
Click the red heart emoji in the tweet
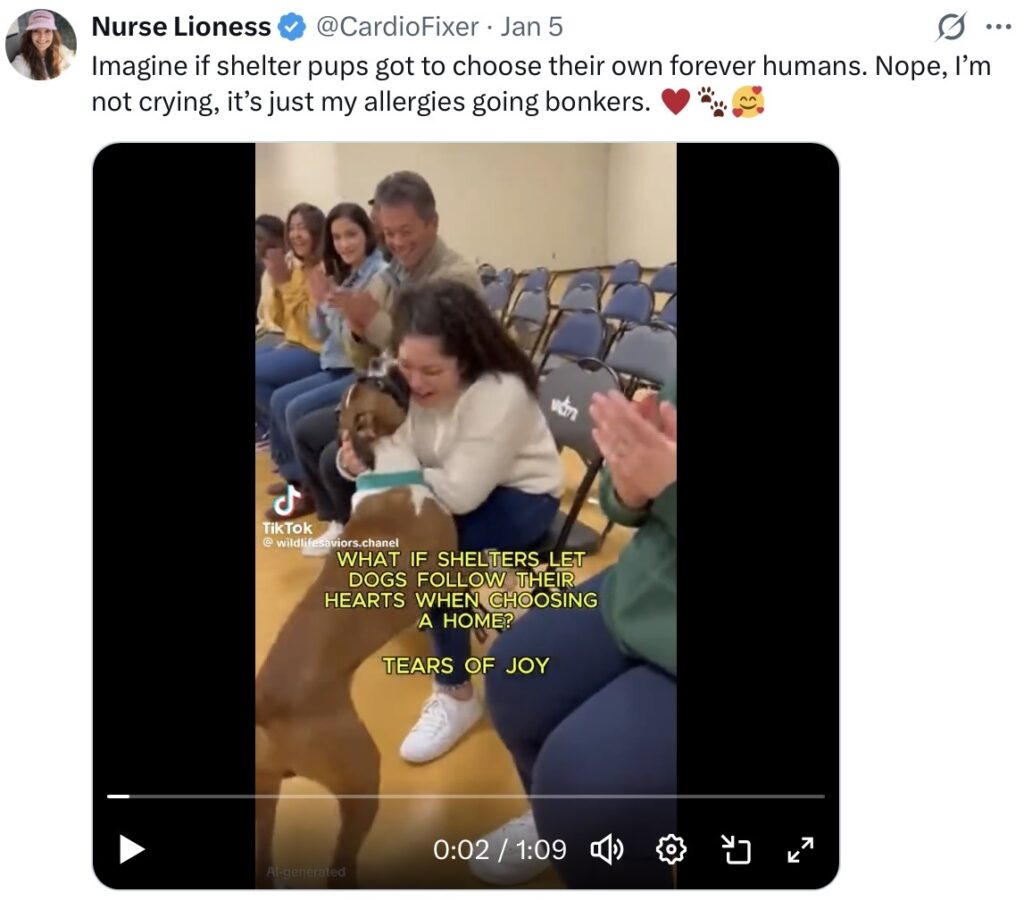[676, 101]
